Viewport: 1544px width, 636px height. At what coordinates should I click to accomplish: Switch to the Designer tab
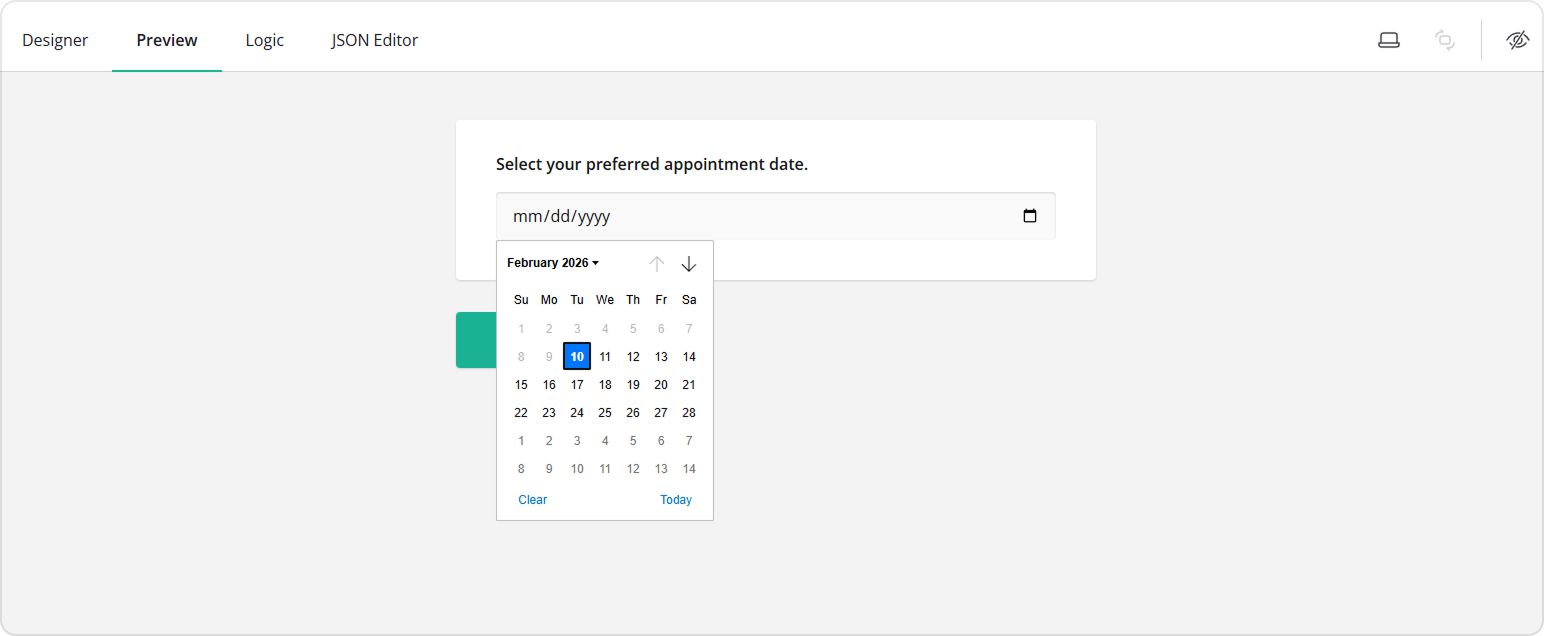click(55, 40)
